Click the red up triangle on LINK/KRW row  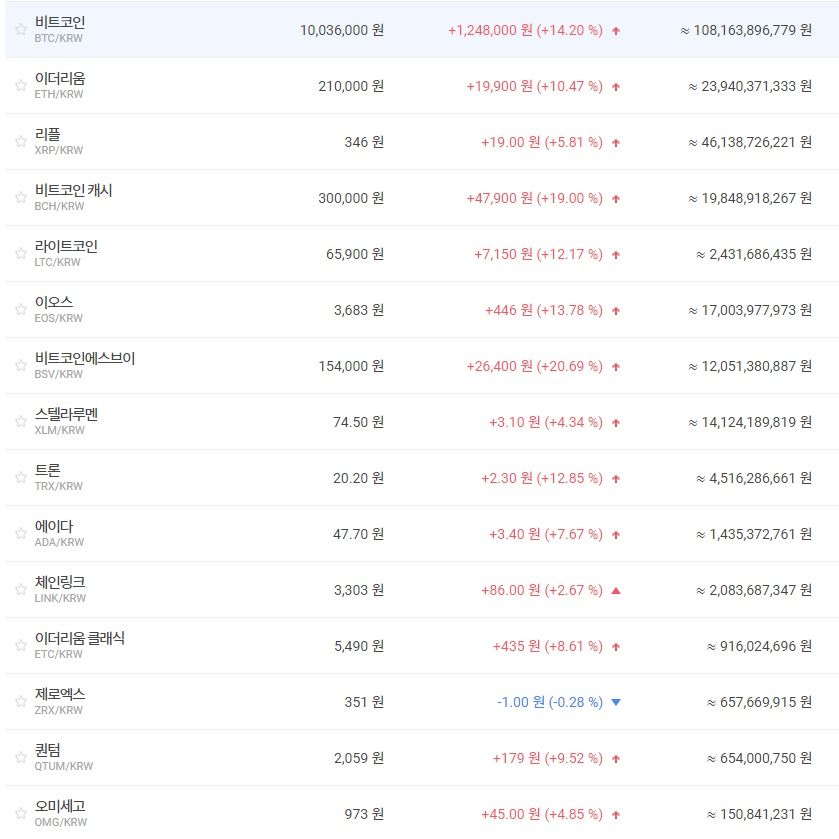click(x=616, y=590)
